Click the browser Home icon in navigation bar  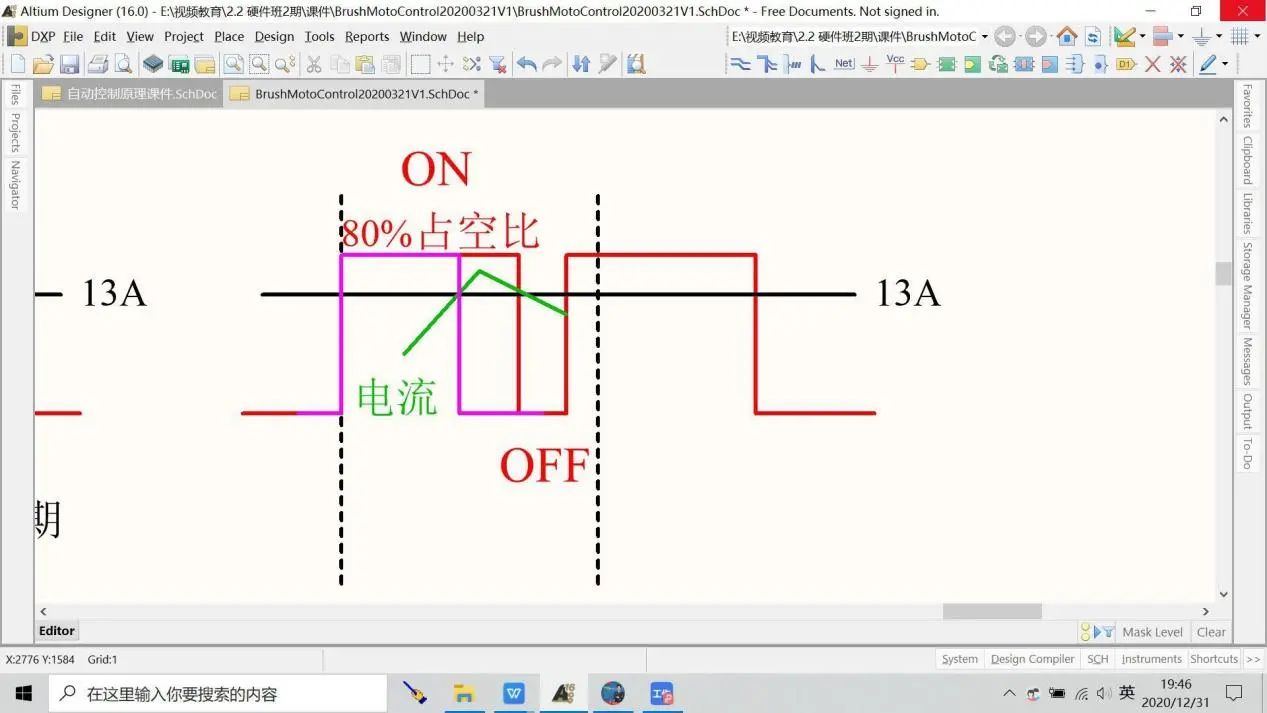click(1067, 37)
